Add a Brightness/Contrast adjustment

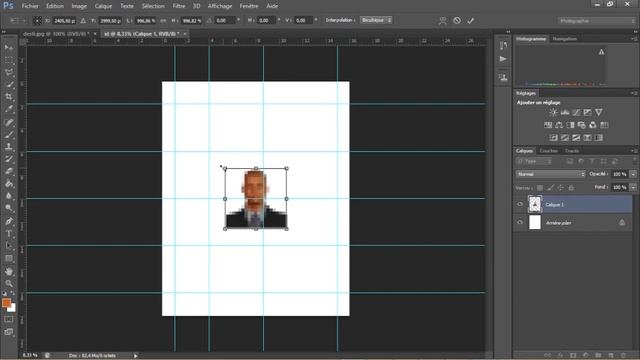click(553, 112)
